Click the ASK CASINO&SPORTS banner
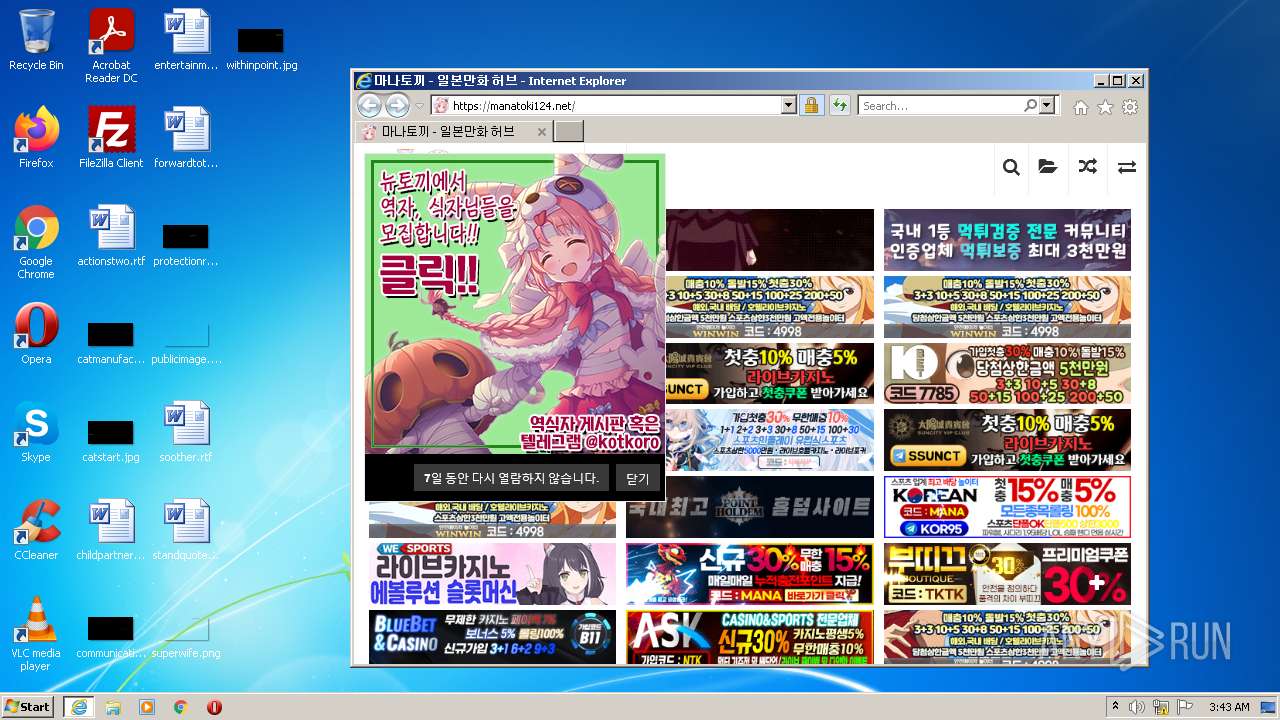The height and width of the screenshot is (720, 1280). [x=749, y=637]
